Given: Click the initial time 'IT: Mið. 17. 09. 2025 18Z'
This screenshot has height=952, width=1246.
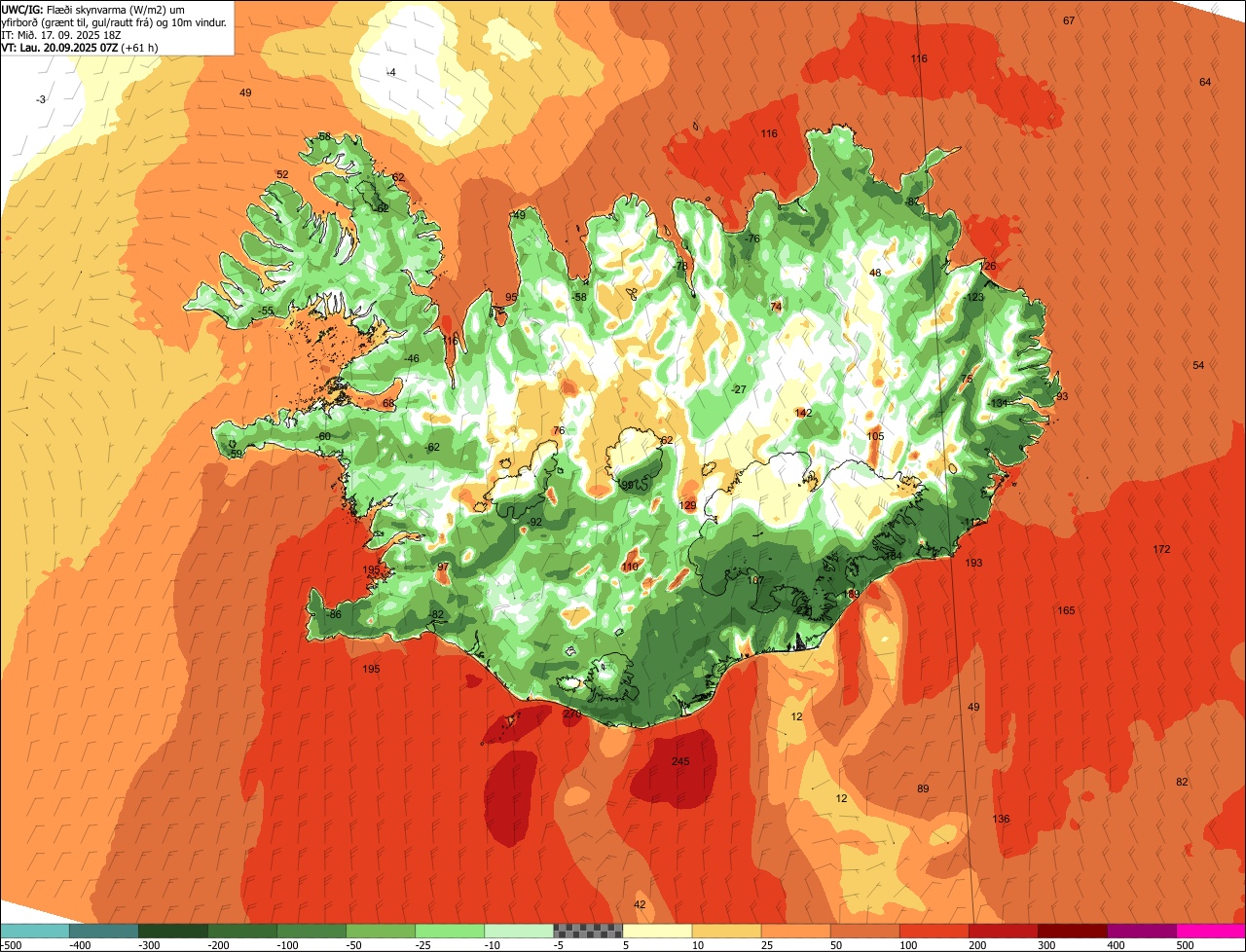Looking at the screenshot, I should point(62,34).
